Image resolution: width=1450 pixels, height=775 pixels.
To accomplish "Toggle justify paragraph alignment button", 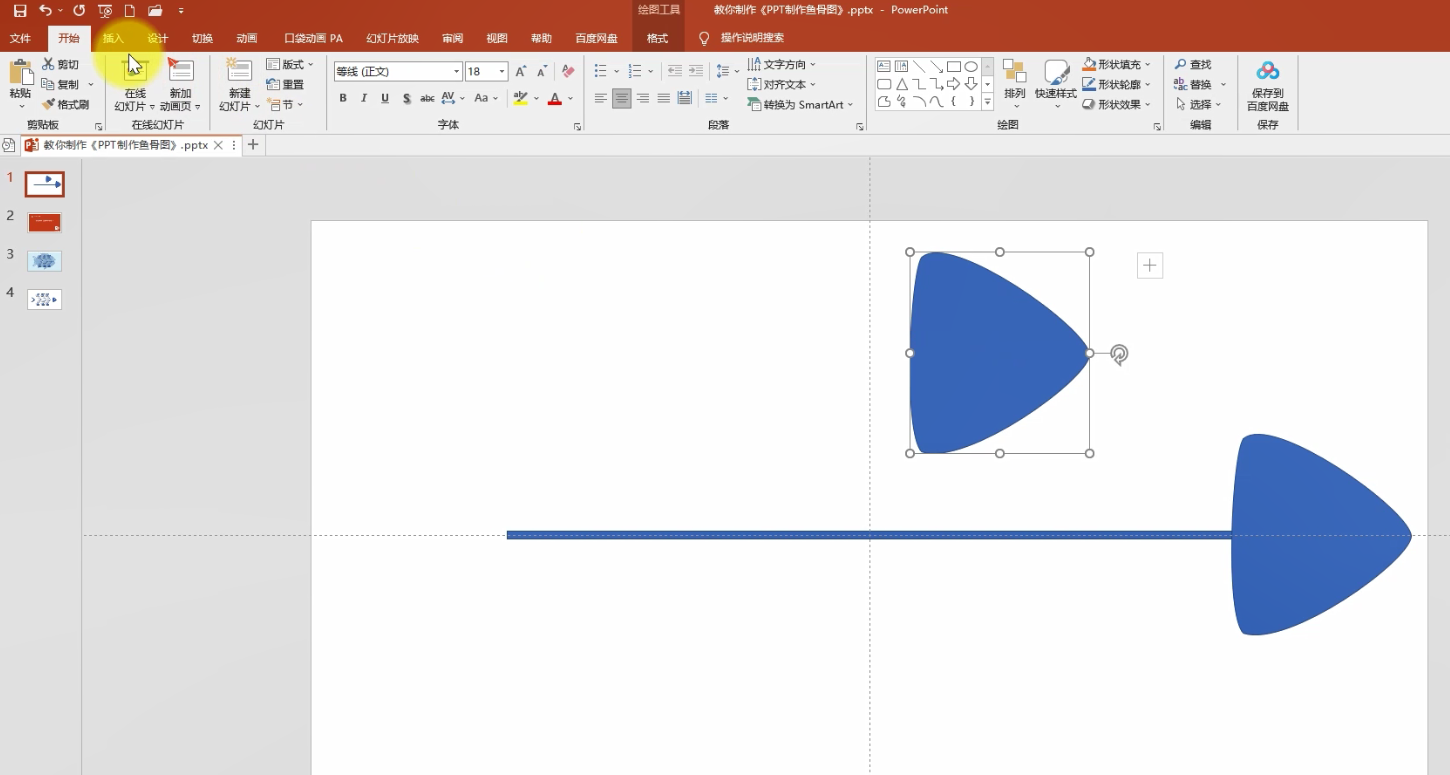I will point(664,98).
